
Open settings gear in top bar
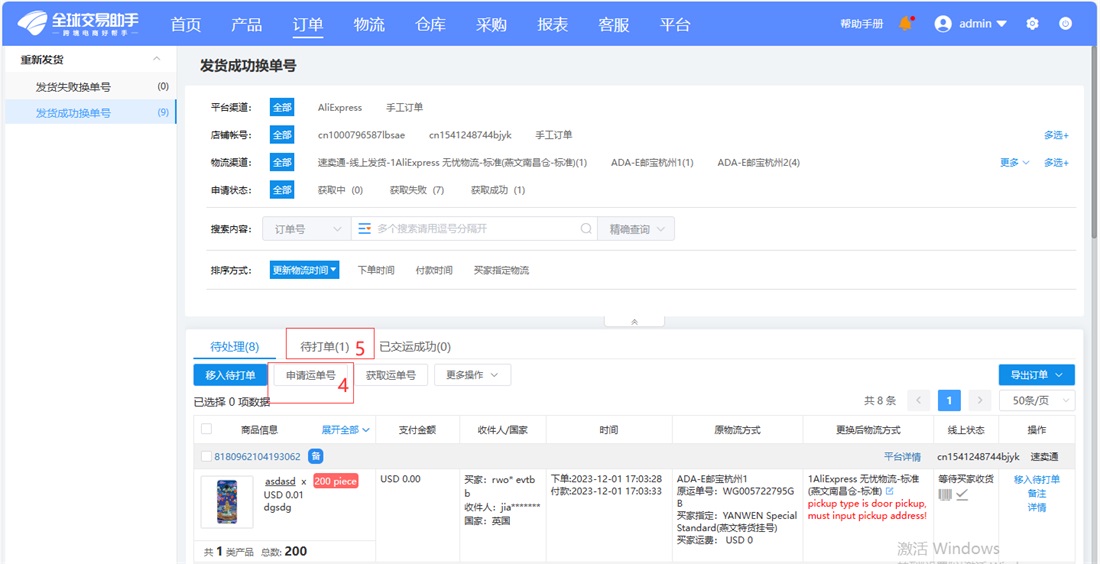[1032, 24]
